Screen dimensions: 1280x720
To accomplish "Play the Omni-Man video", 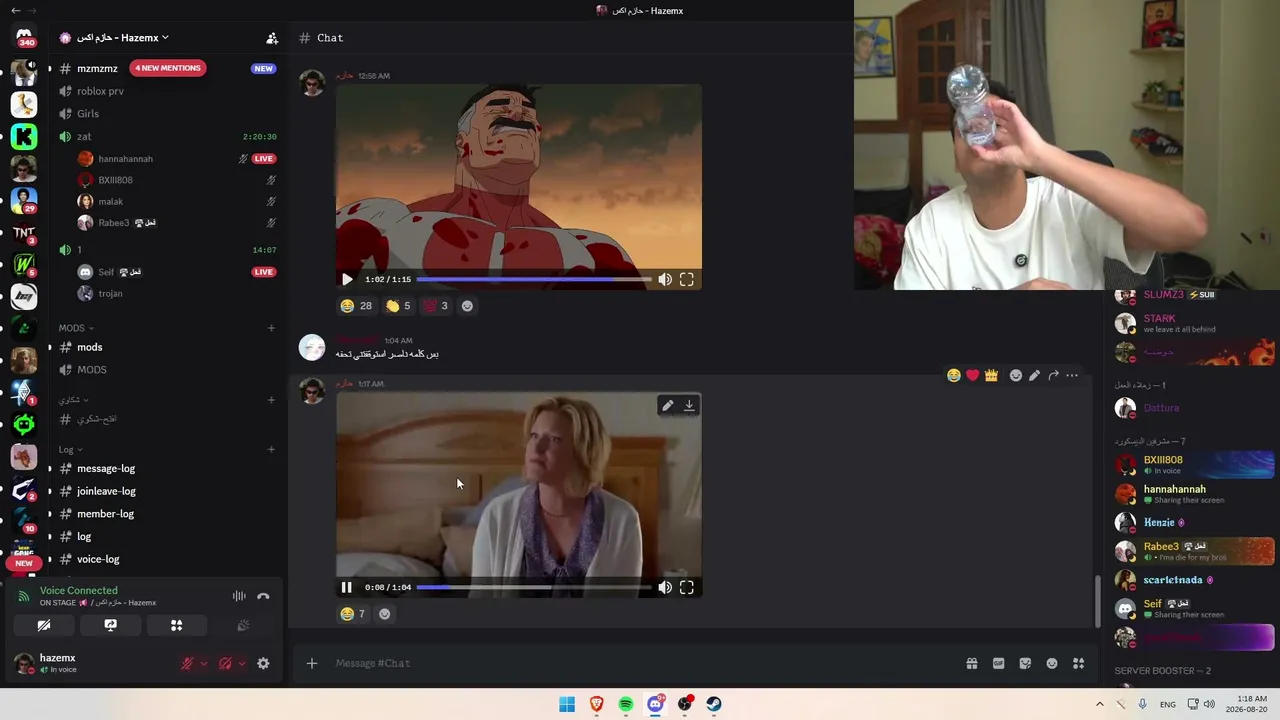I will [347, 280].
